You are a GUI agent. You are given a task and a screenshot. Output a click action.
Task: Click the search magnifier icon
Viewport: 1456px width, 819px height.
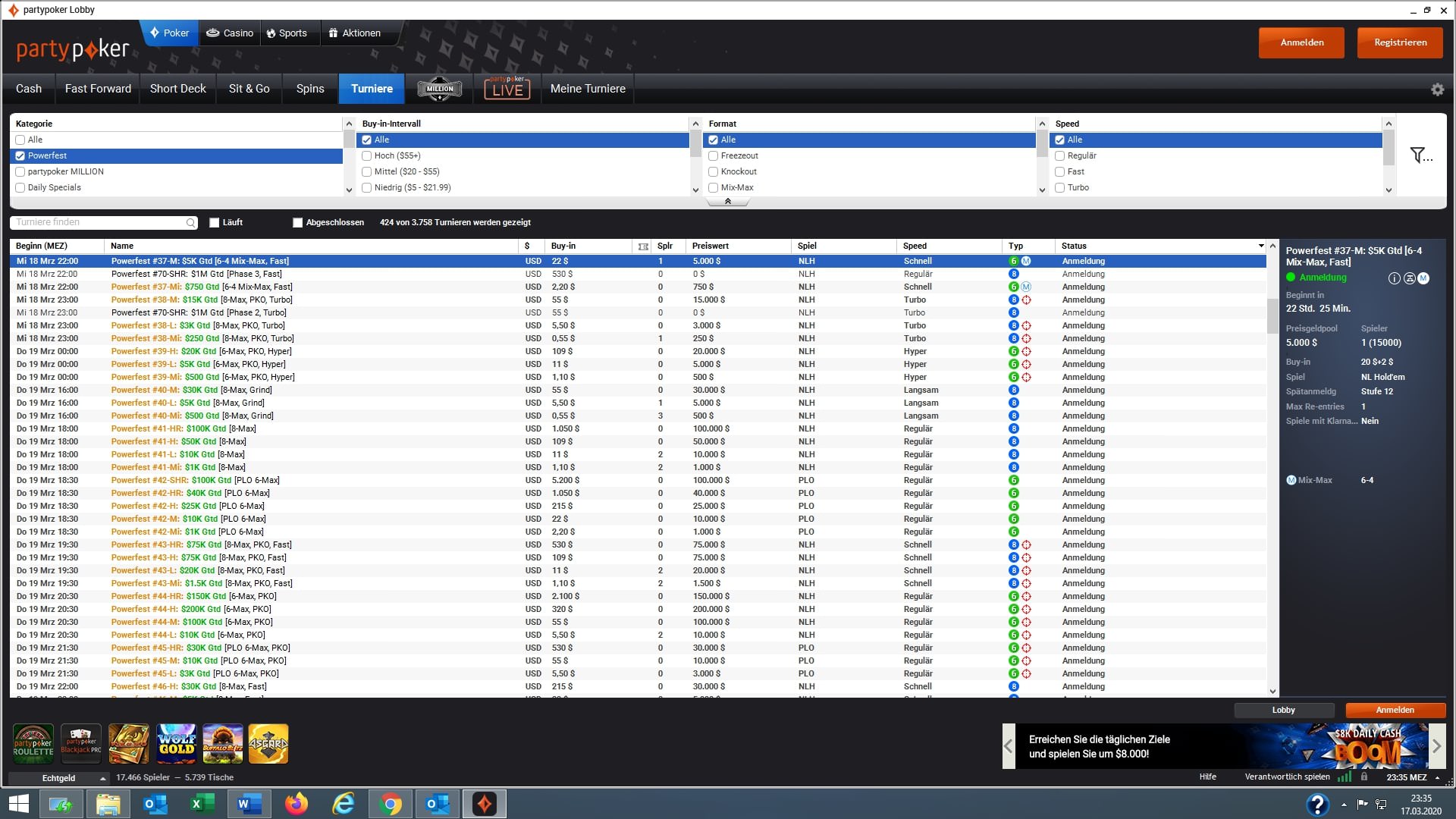(x=190, y=223)
